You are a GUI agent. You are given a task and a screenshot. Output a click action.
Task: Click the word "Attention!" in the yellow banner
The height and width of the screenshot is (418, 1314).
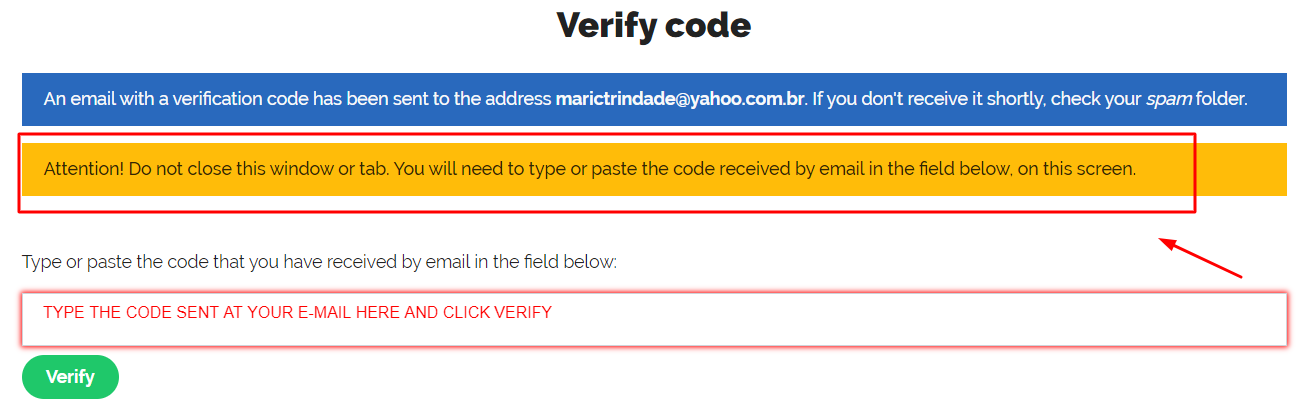(84, 169)
